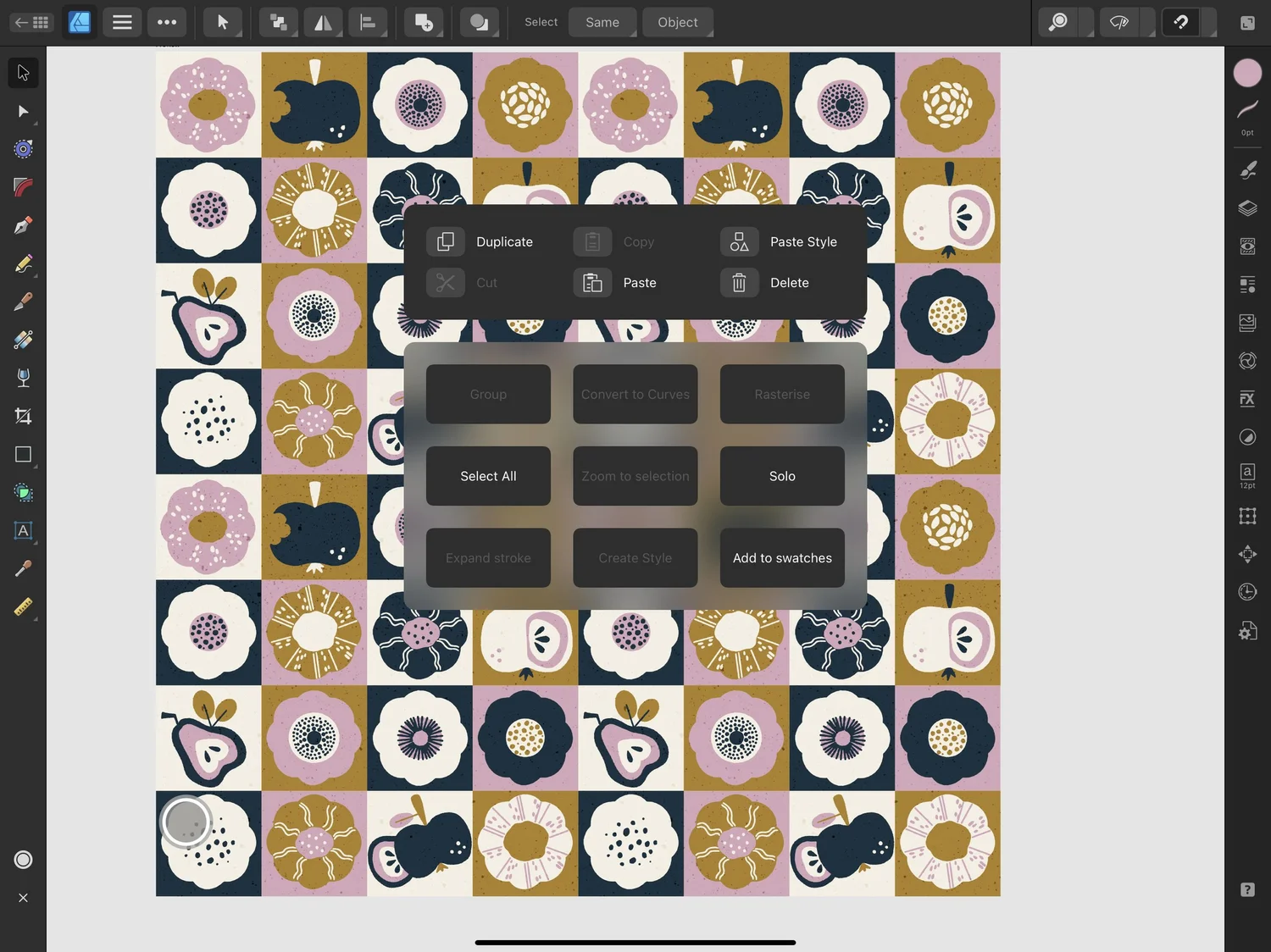Screen dimensions: 1271x952
Task: Open the hamburger document menu
Action: click(122, 22)
